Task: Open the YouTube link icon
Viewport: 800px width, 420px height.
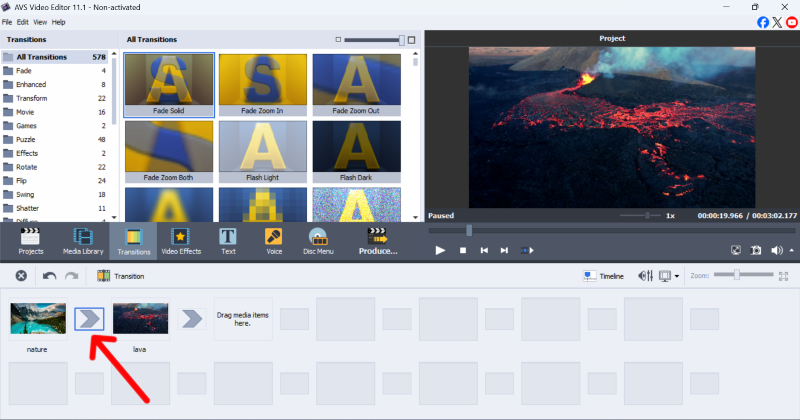Action: pyautogui.click(x=792, y=22)
